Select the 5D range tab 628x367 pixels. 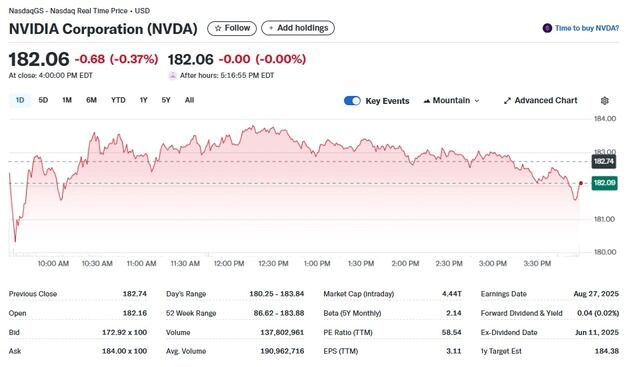coord(43,100)
